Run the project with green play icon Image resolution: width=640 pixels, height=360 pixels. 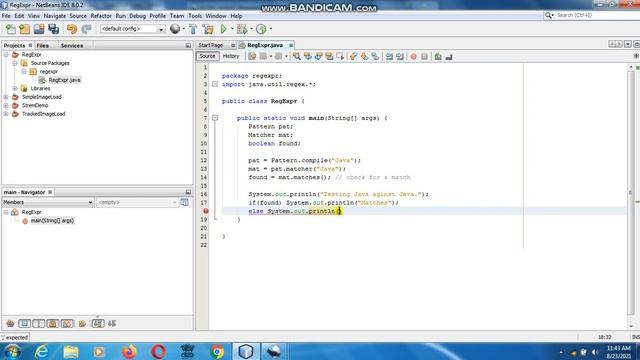pos(223,29)
